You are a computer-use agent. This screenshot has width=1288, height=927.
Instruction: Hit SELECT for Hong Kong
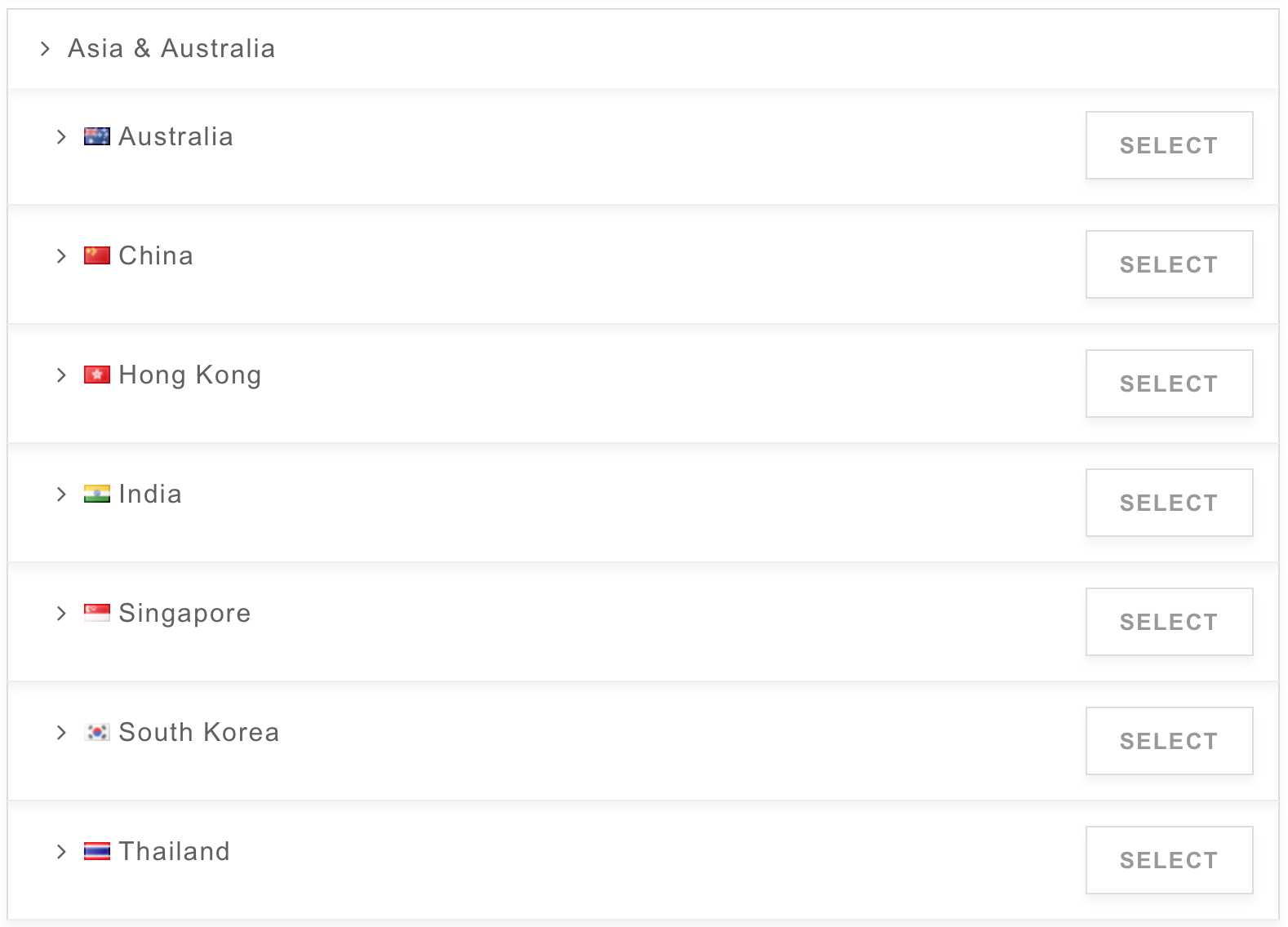pyautogui.click(x=1169, y=384)
